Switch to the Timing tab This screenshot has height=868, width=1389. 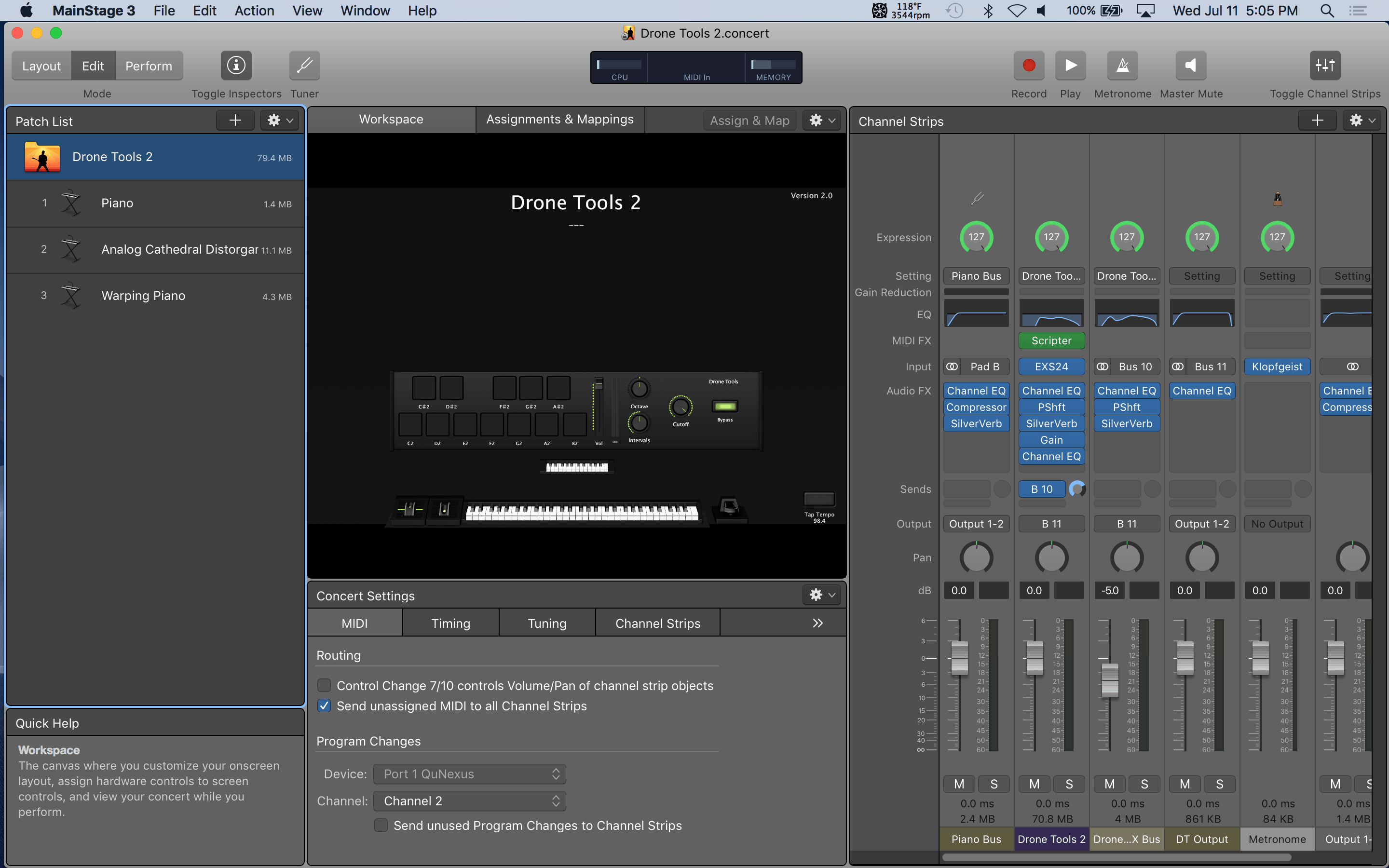pyautogui.click(x=450, y=624)
